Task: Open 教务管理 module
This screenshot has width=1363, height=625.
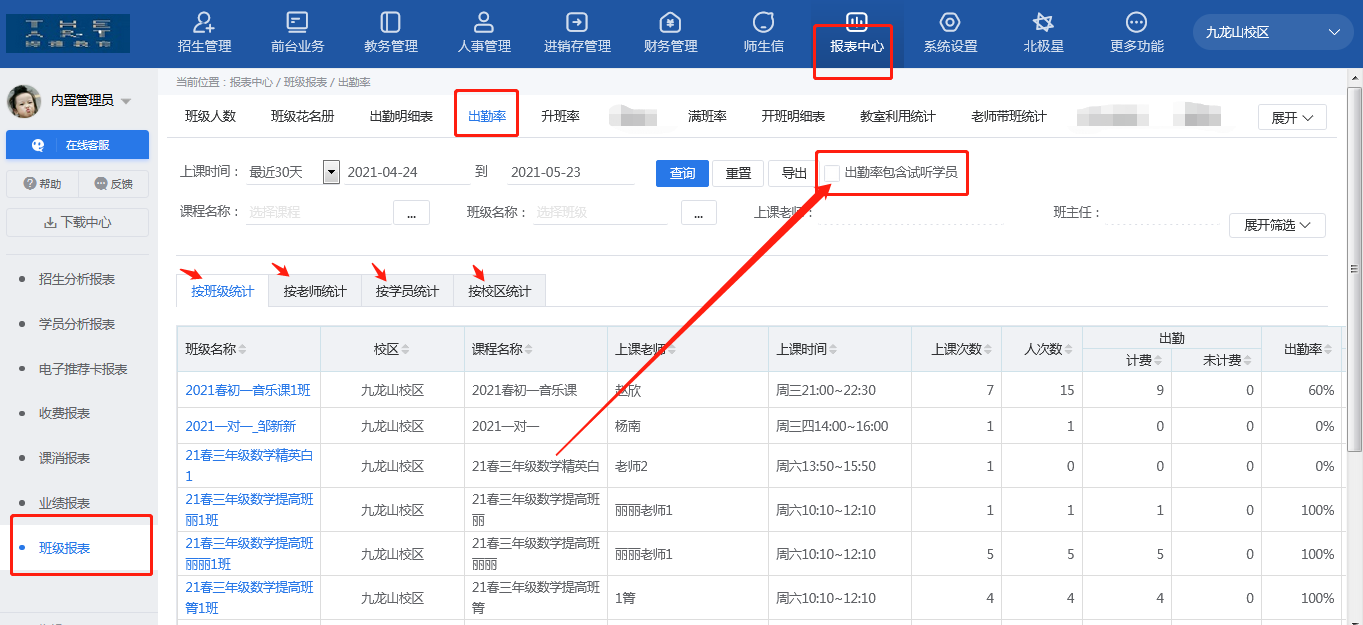Action: coord(391,33)
